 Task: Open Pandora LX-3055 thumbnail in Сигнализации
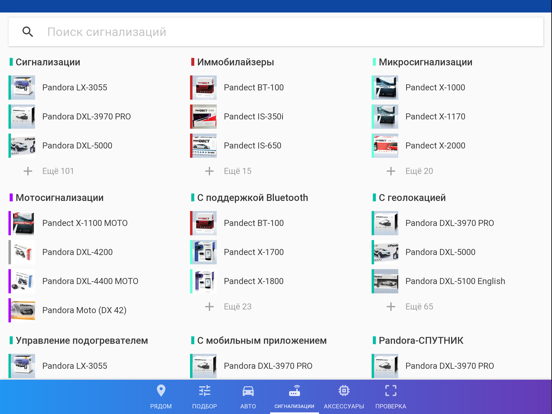point(22,87)
